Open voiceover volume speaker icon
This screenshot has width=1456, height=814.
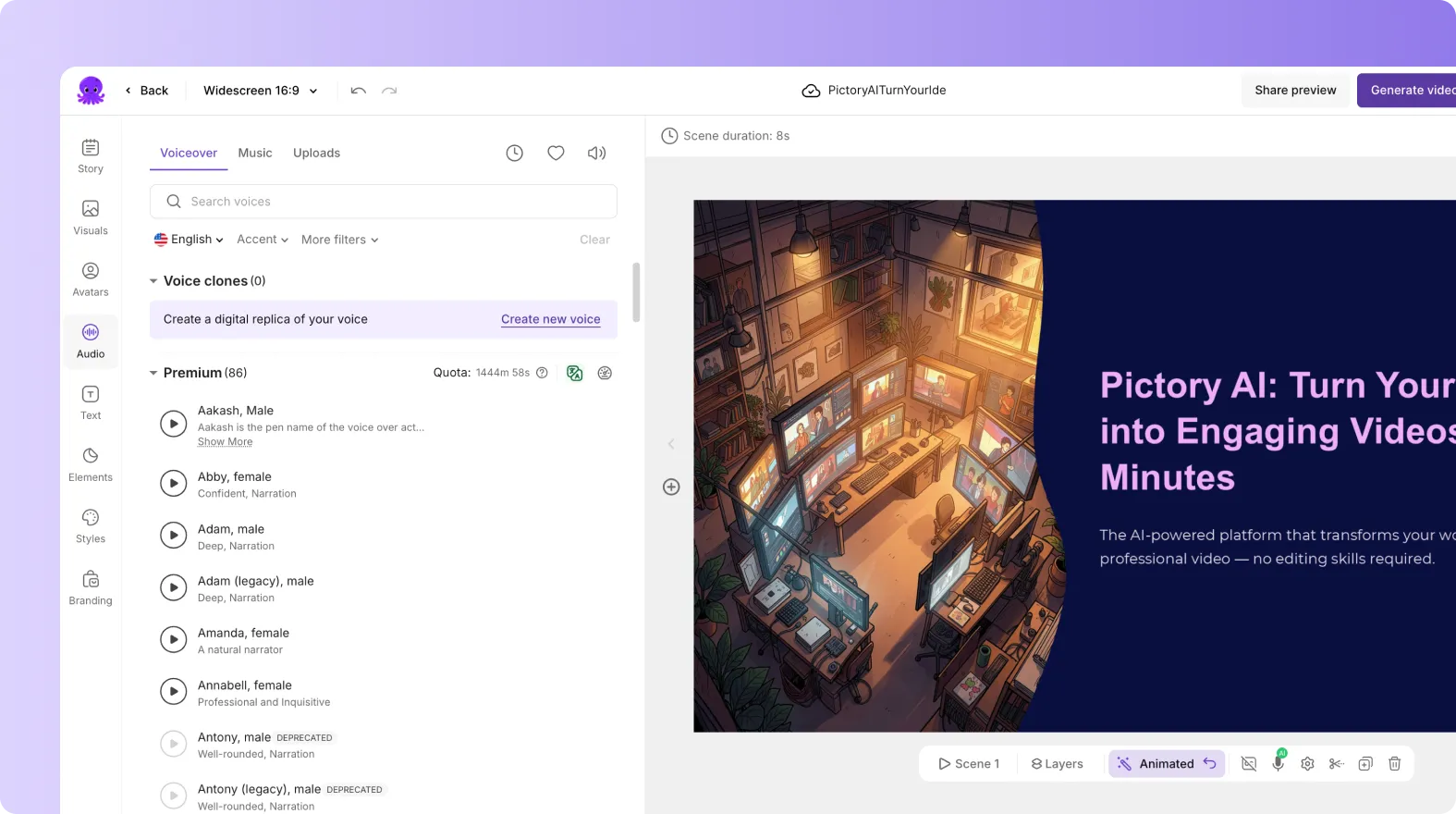click(597, 153)
